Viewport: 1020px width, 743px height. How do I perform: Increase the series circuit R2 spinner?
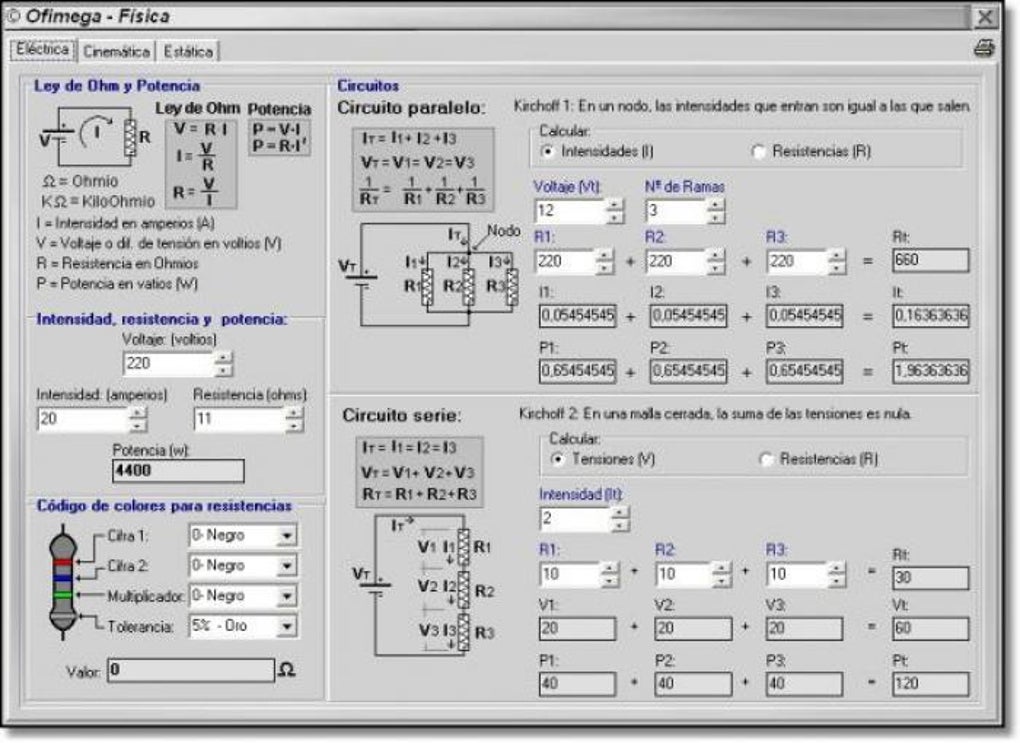coord(721,568)
